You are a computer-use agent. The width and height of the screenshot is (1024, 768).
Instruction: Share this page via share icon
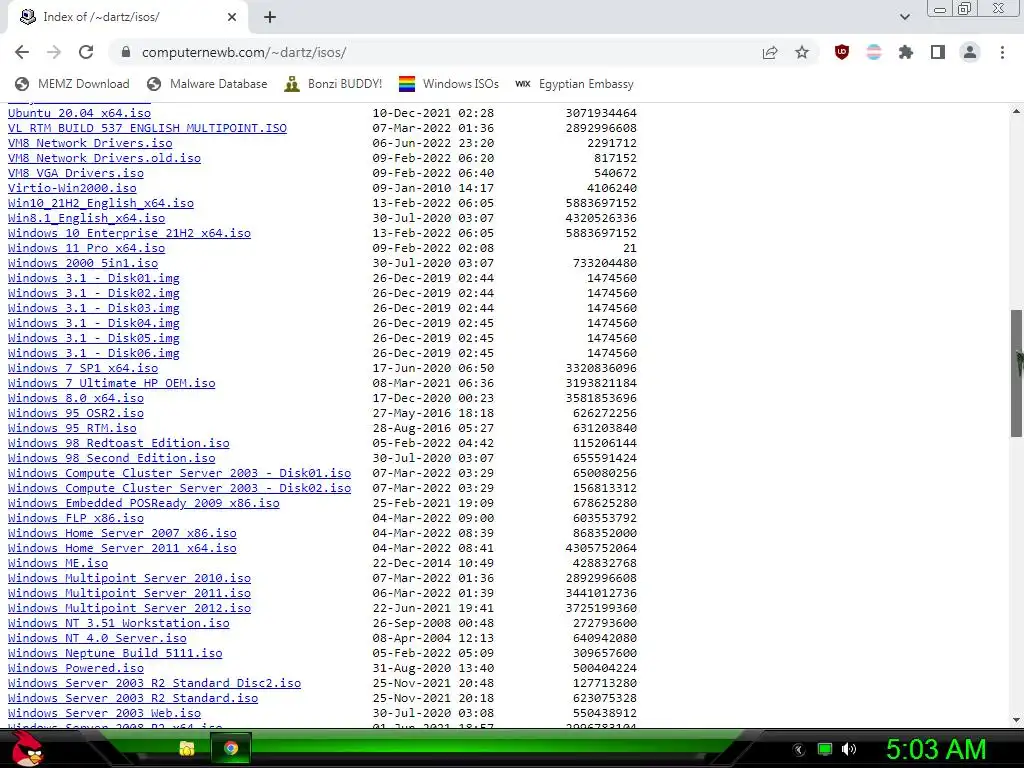[770, 52]
